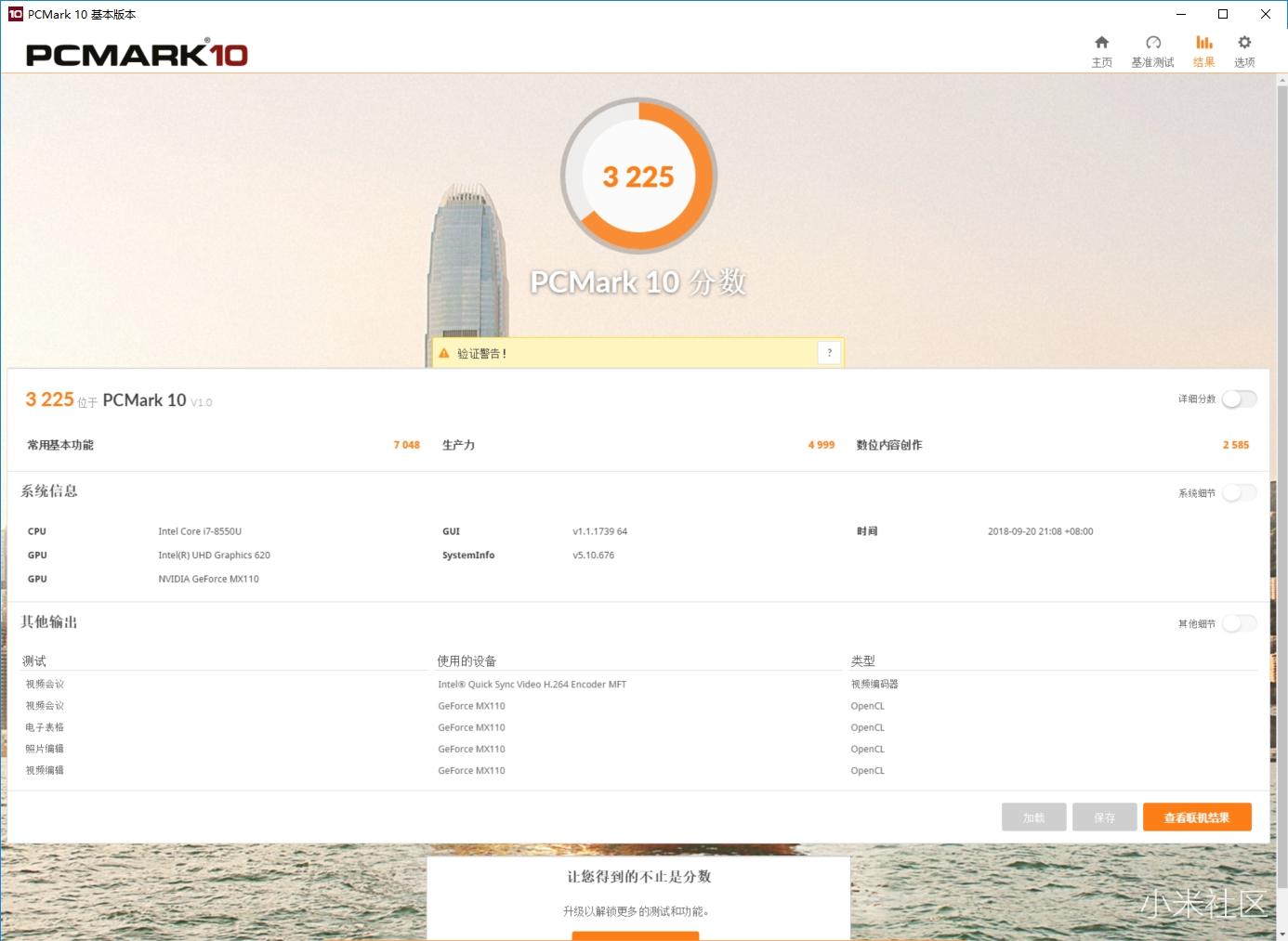Click the 类型 column header
The height and width of the screenshot is (941, 1288).
click(x=862, y=660)
